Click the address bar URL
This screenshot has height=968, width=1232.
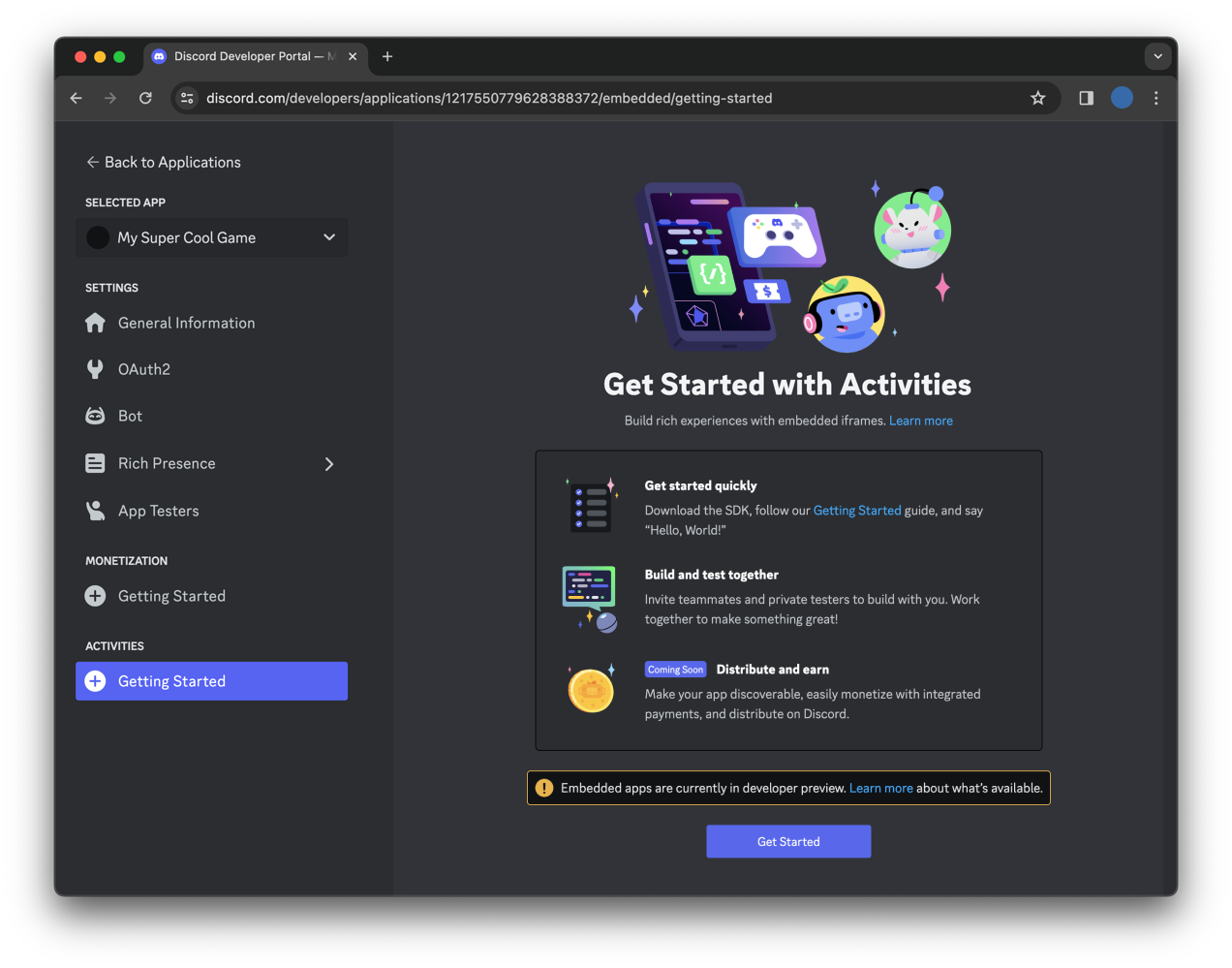pos(489,98)
